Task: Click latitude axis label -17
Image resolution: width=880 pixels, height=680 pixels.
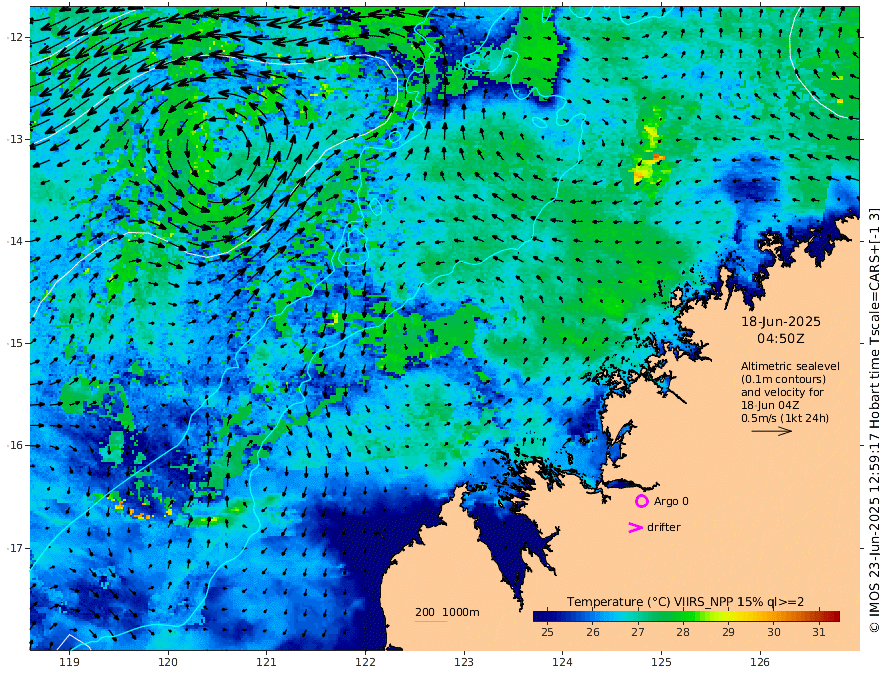Action: (x=15, y=548)
